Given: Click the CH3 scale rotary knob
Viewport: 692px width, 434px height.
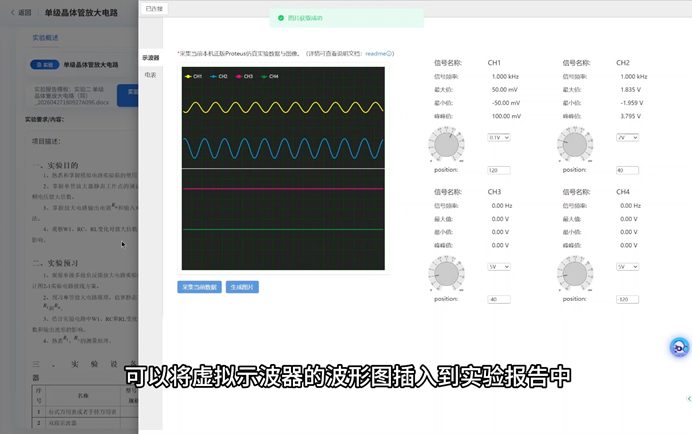Looking at the screenshot, I should pos(446,274).
